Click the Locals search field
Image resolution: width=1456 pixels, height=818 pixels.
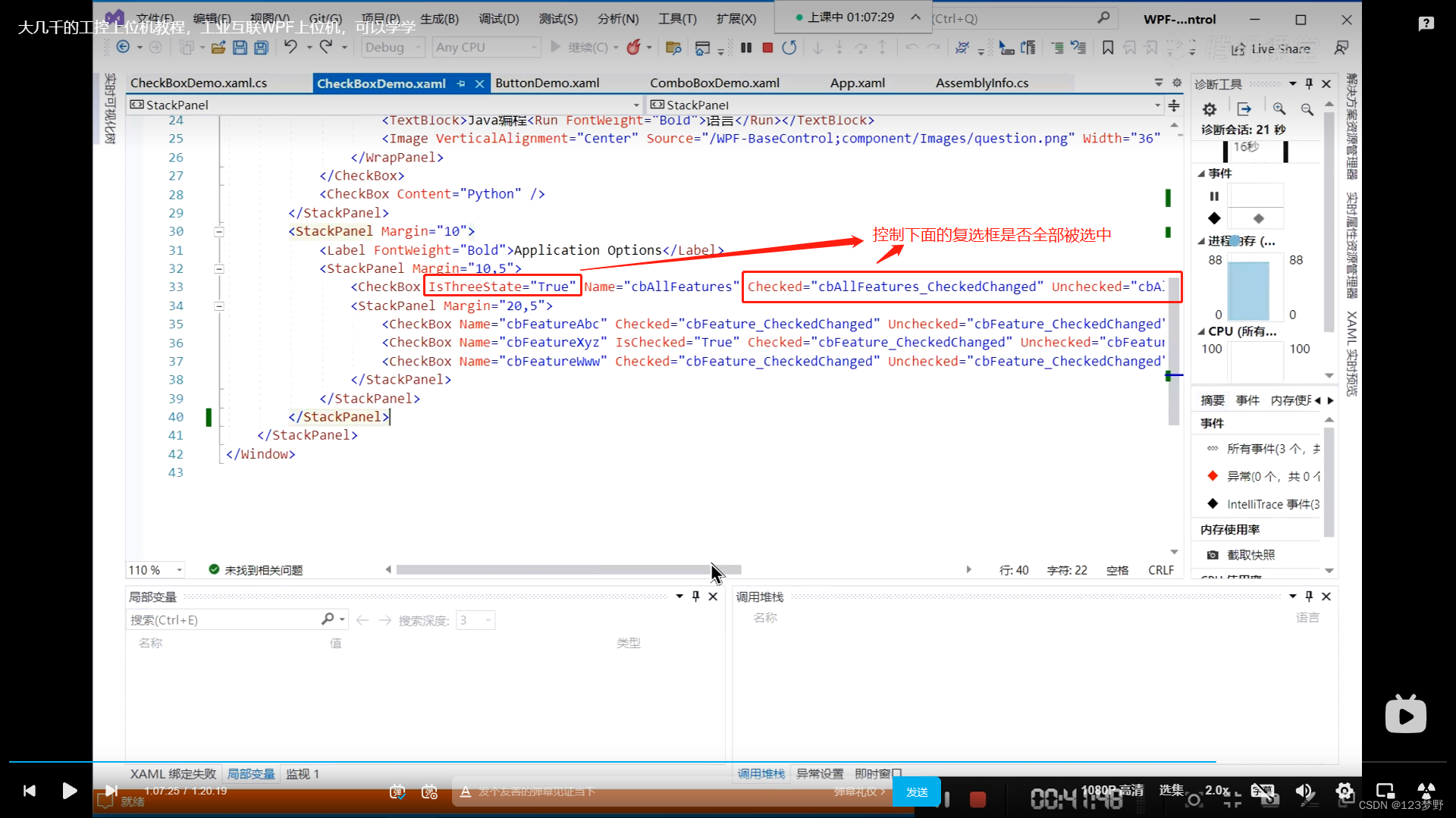click(x=224, y=620)
